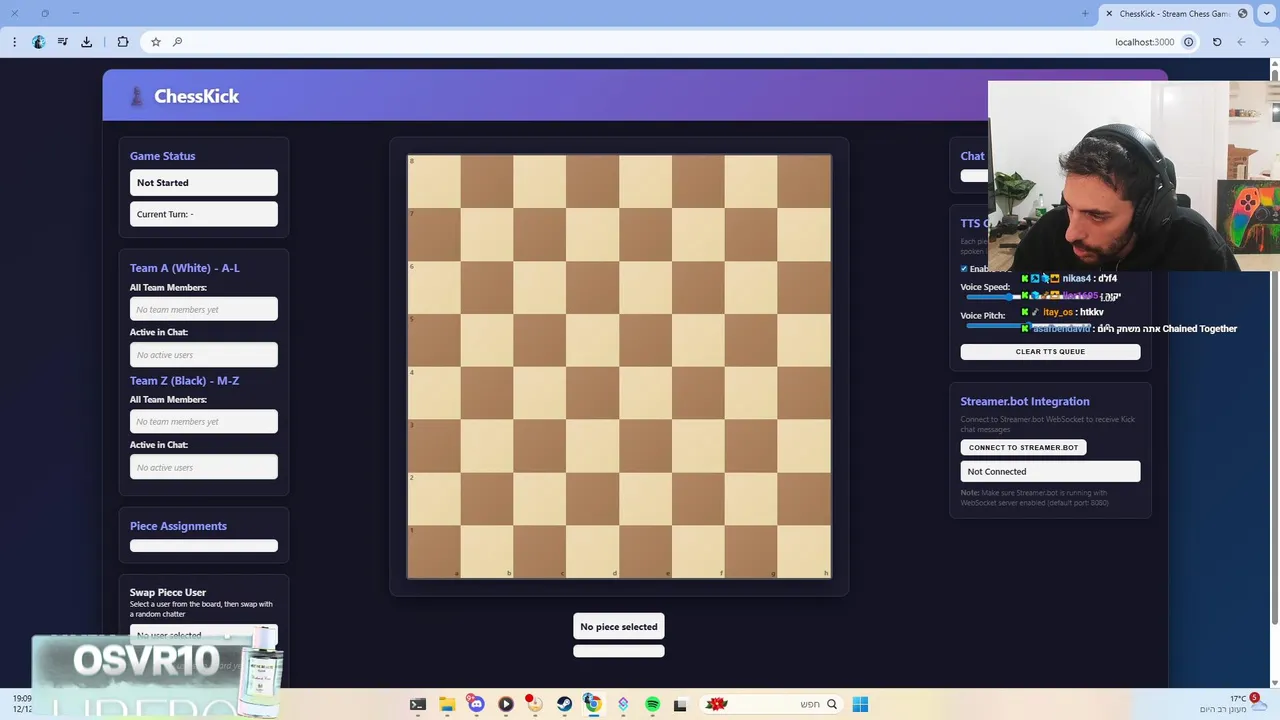The height and width of the screenshot is (720, 1280).
Task: Click the Game Status heading
Action: click(x=162, y=156)
